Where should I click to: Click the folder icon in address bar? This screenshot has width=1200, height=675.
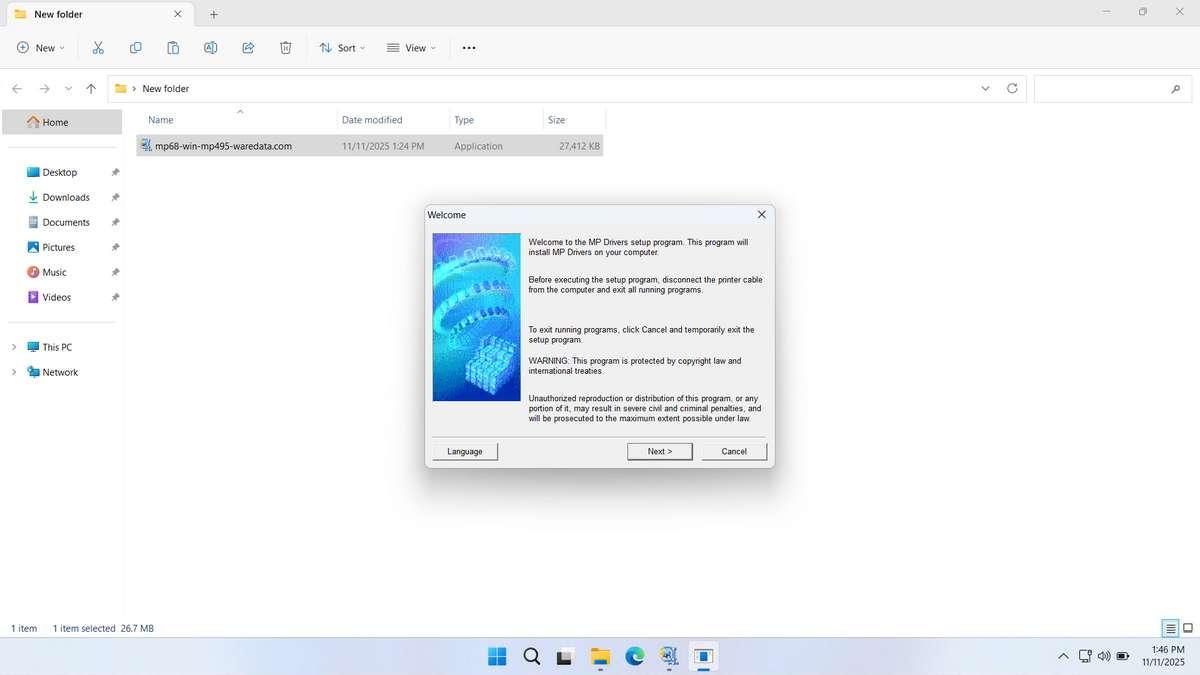pos(121,89)
